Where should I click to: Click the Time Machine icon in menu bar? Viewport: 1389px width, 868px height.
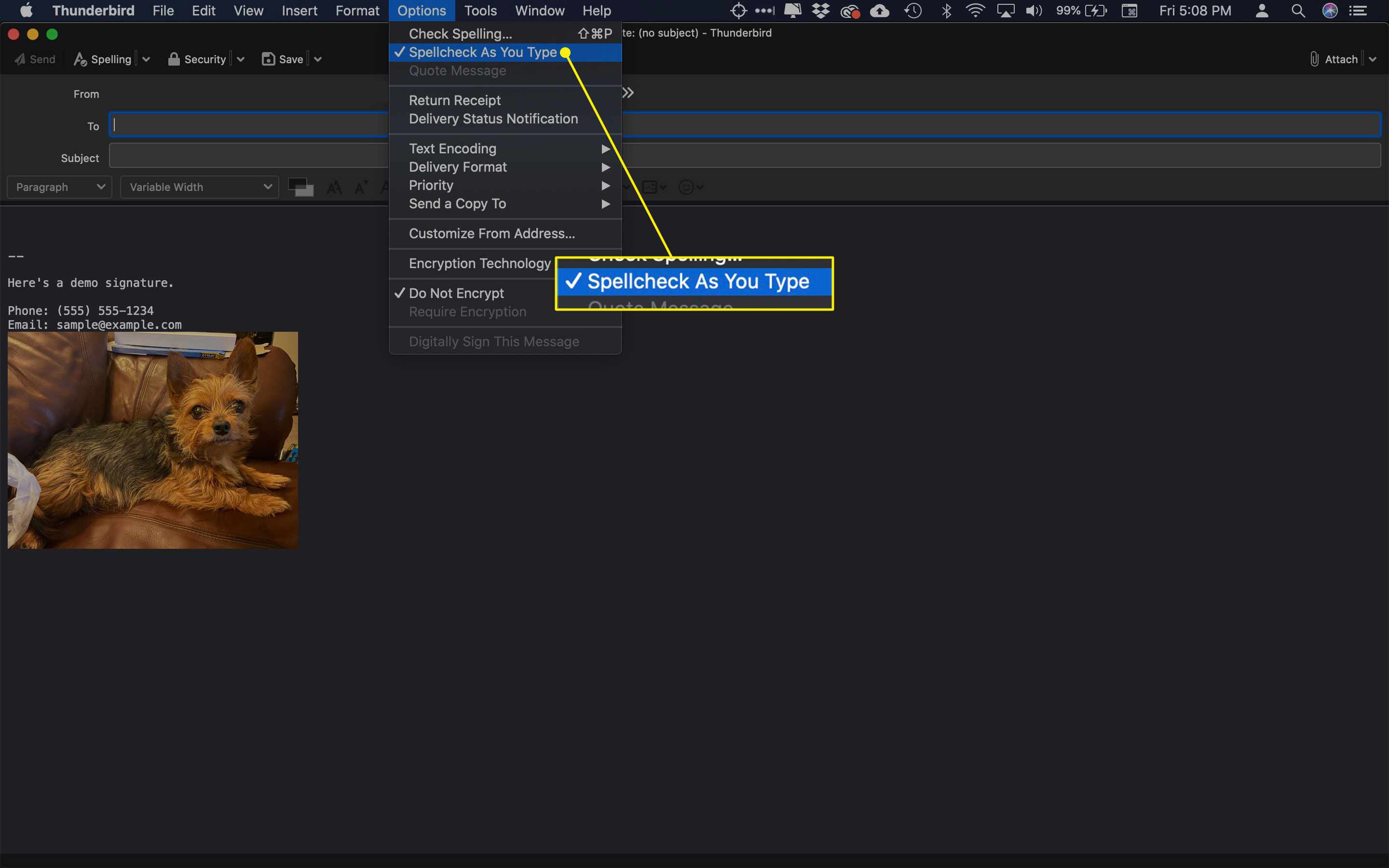[x=912, y=10]
